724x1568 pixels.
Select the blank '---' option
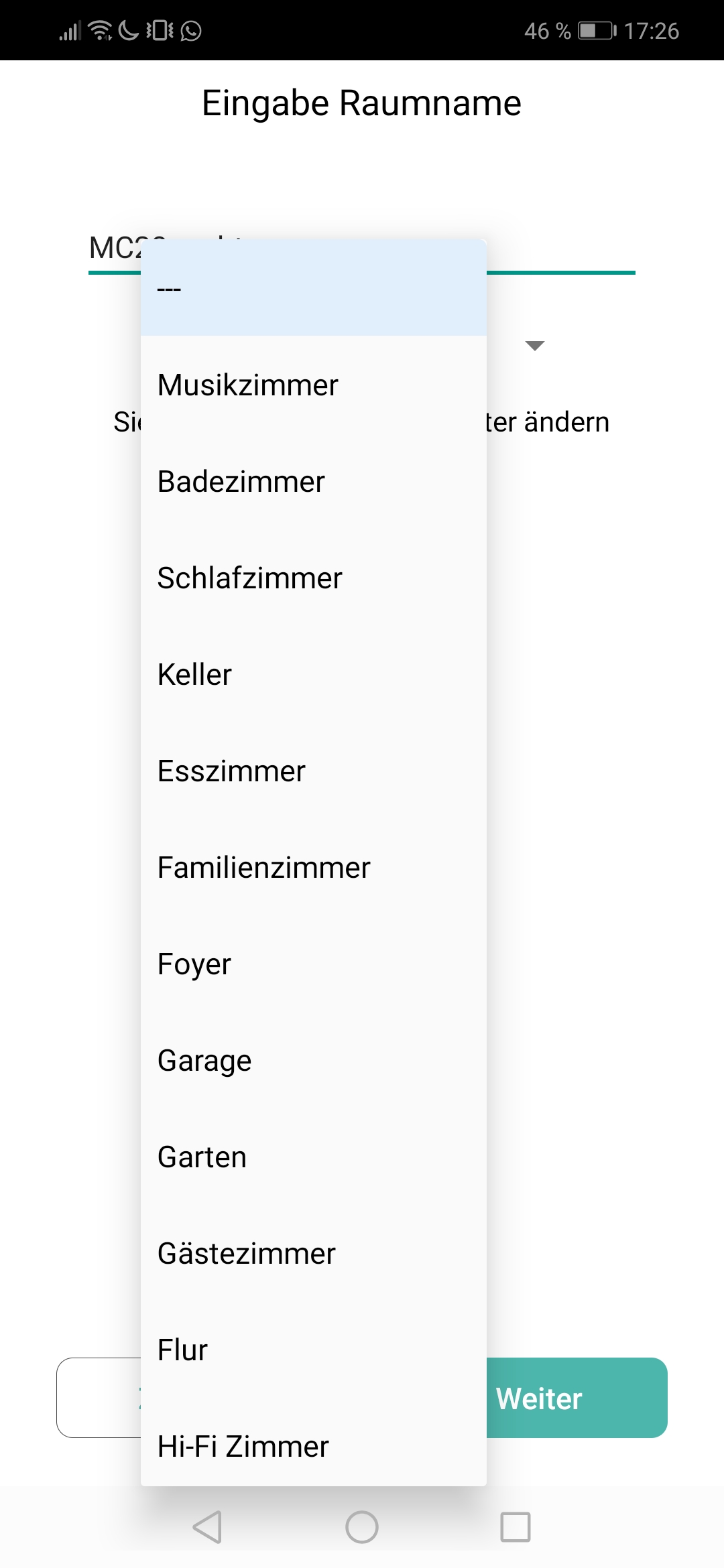(x=313, y=288)
